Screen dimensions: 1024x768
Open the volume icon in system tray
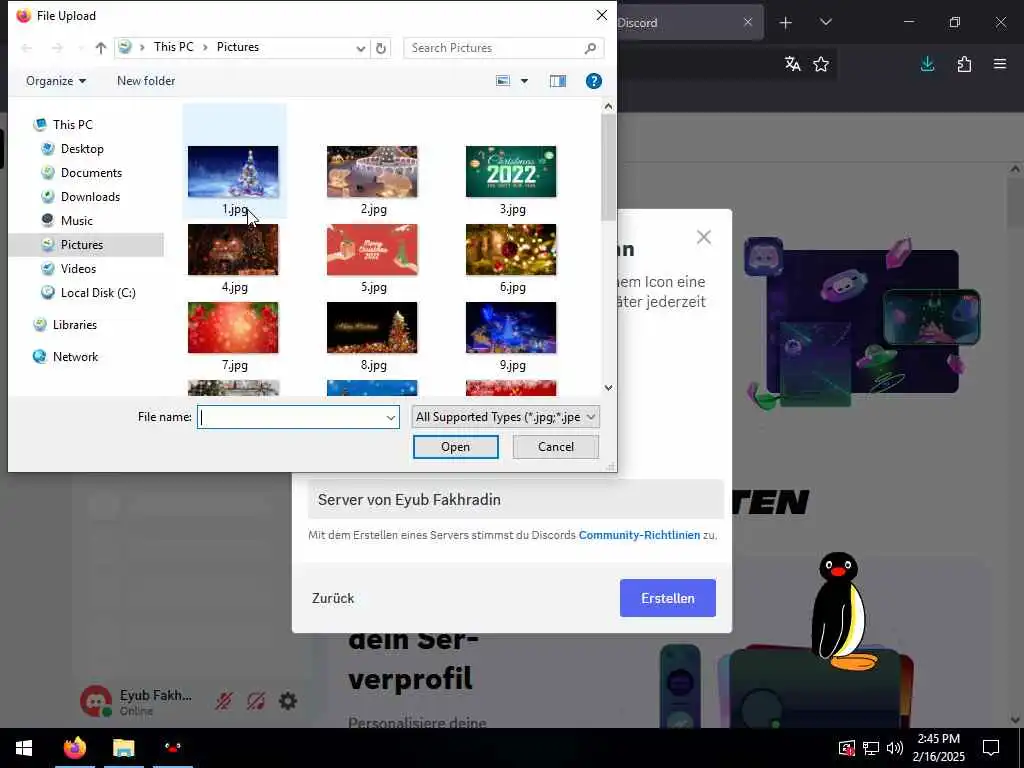(895, 748)
